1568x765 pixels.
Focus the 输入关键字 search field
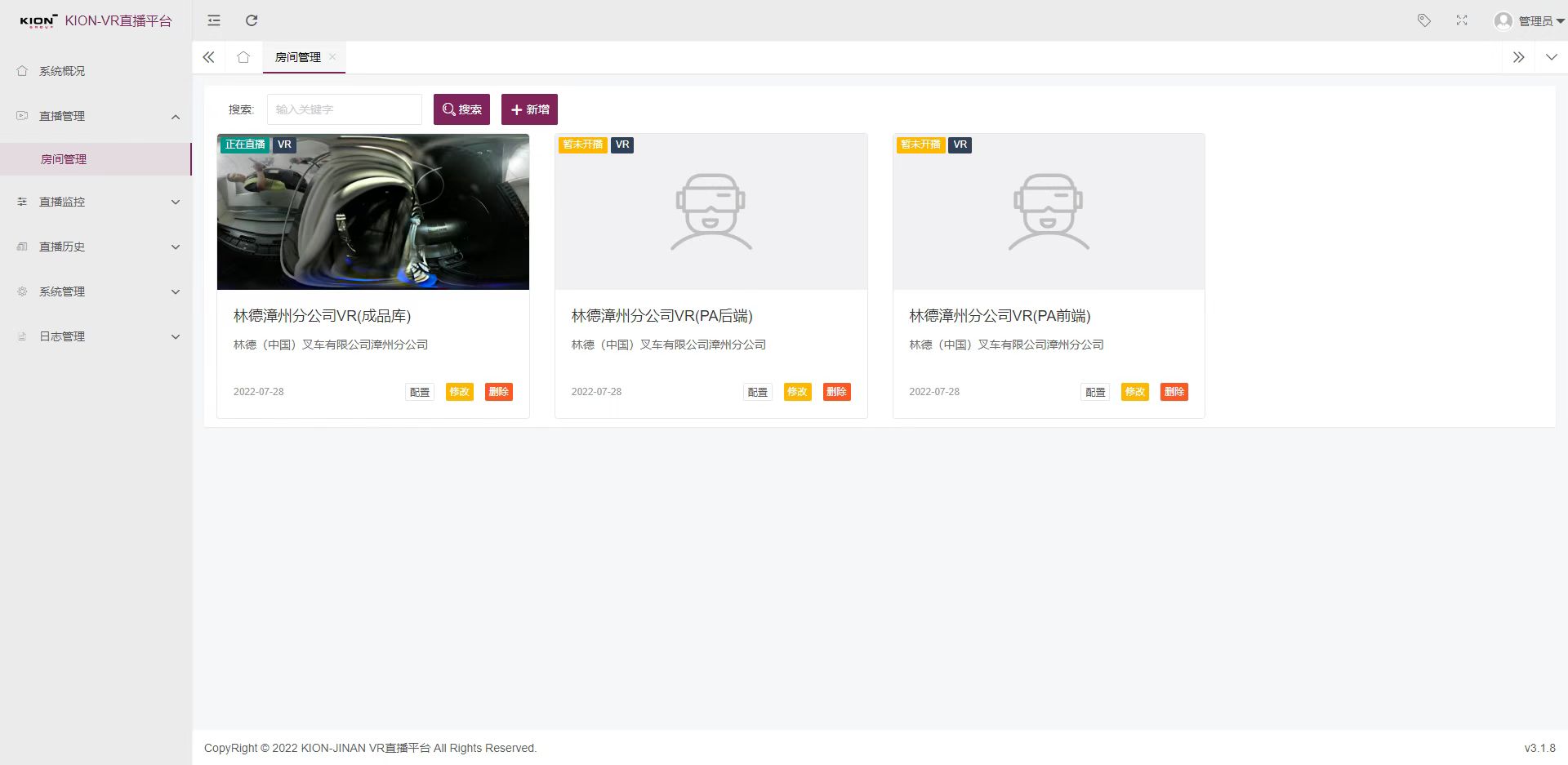(x=345, y=109)
